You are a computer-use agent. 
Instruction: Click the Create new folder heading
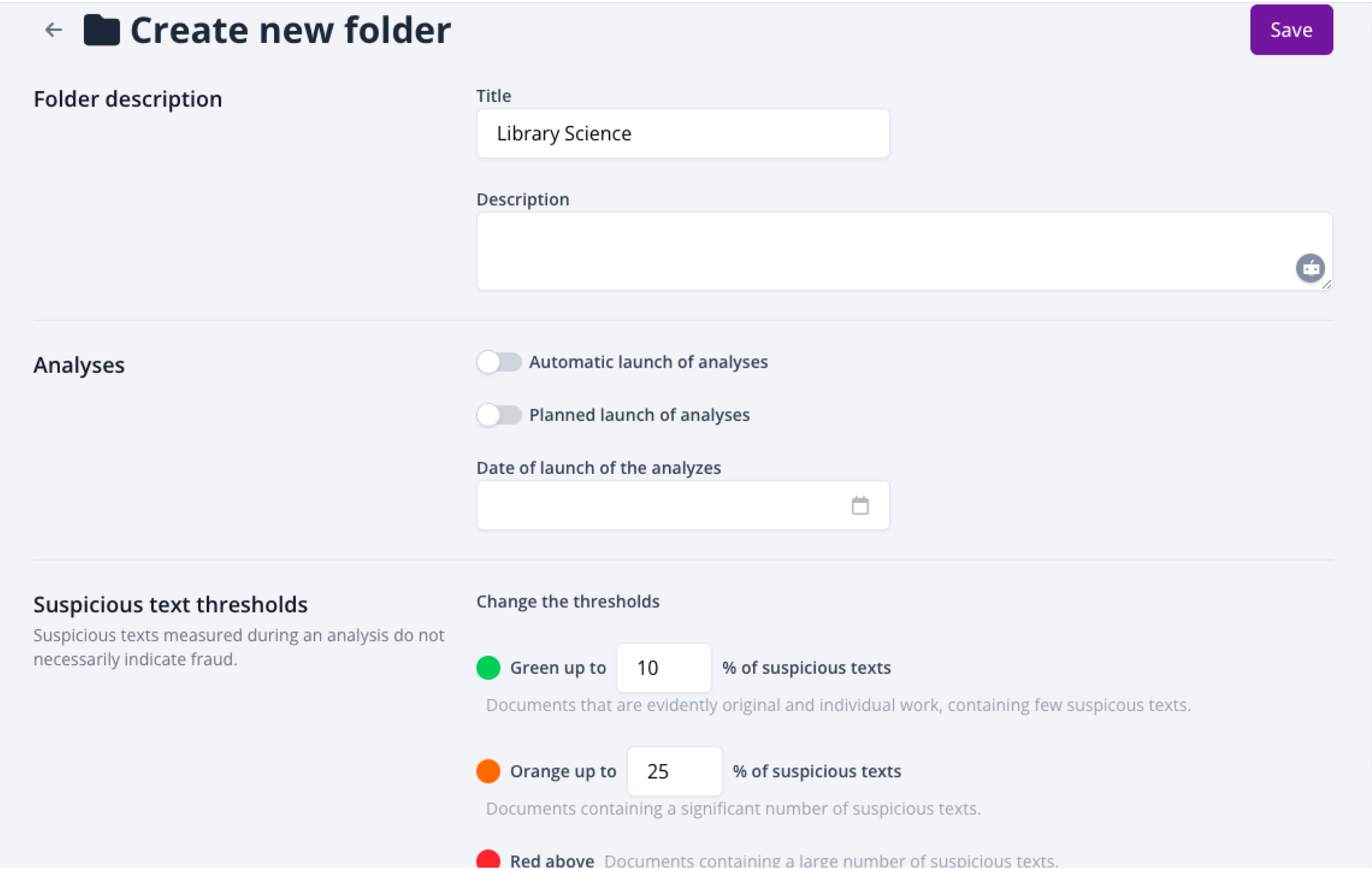coord(291,30)
